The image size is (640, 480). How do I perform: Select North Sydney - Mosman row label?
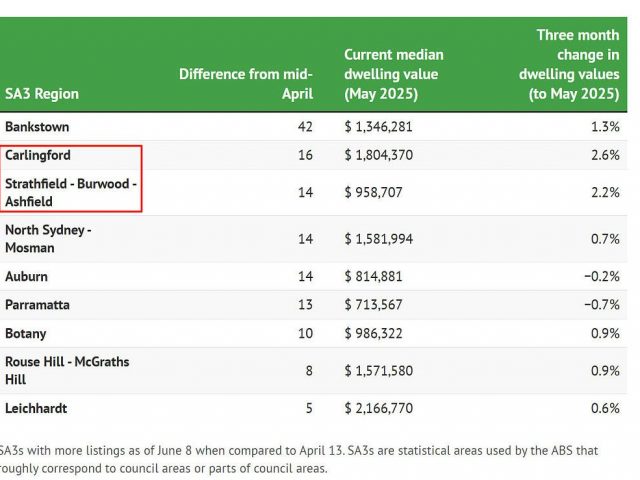(48, 239)
